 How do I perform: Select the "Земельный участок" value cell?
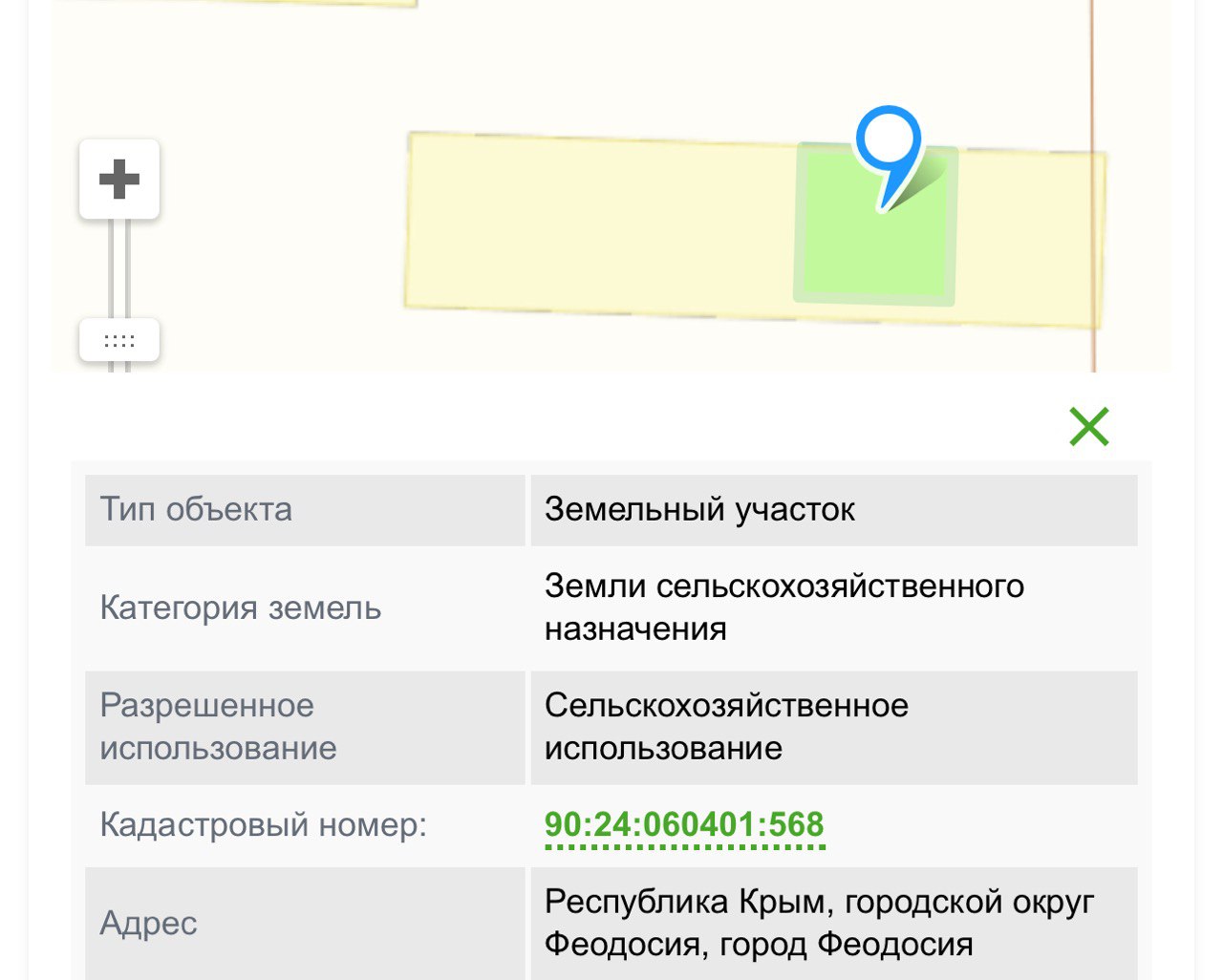point(699,509)
